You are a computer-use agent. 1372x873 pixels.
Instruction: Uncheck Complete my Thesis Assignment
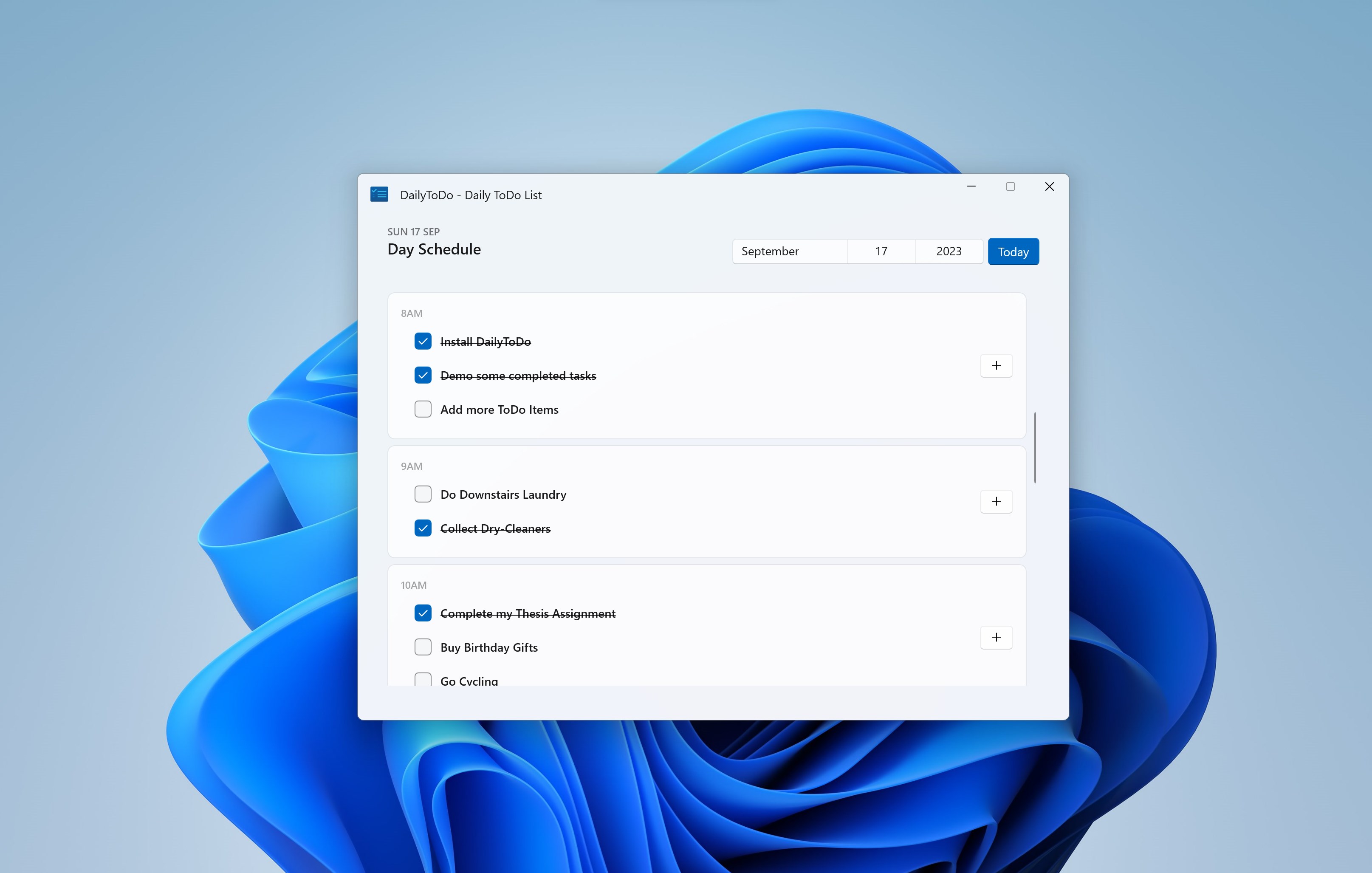tap(423, 613)
